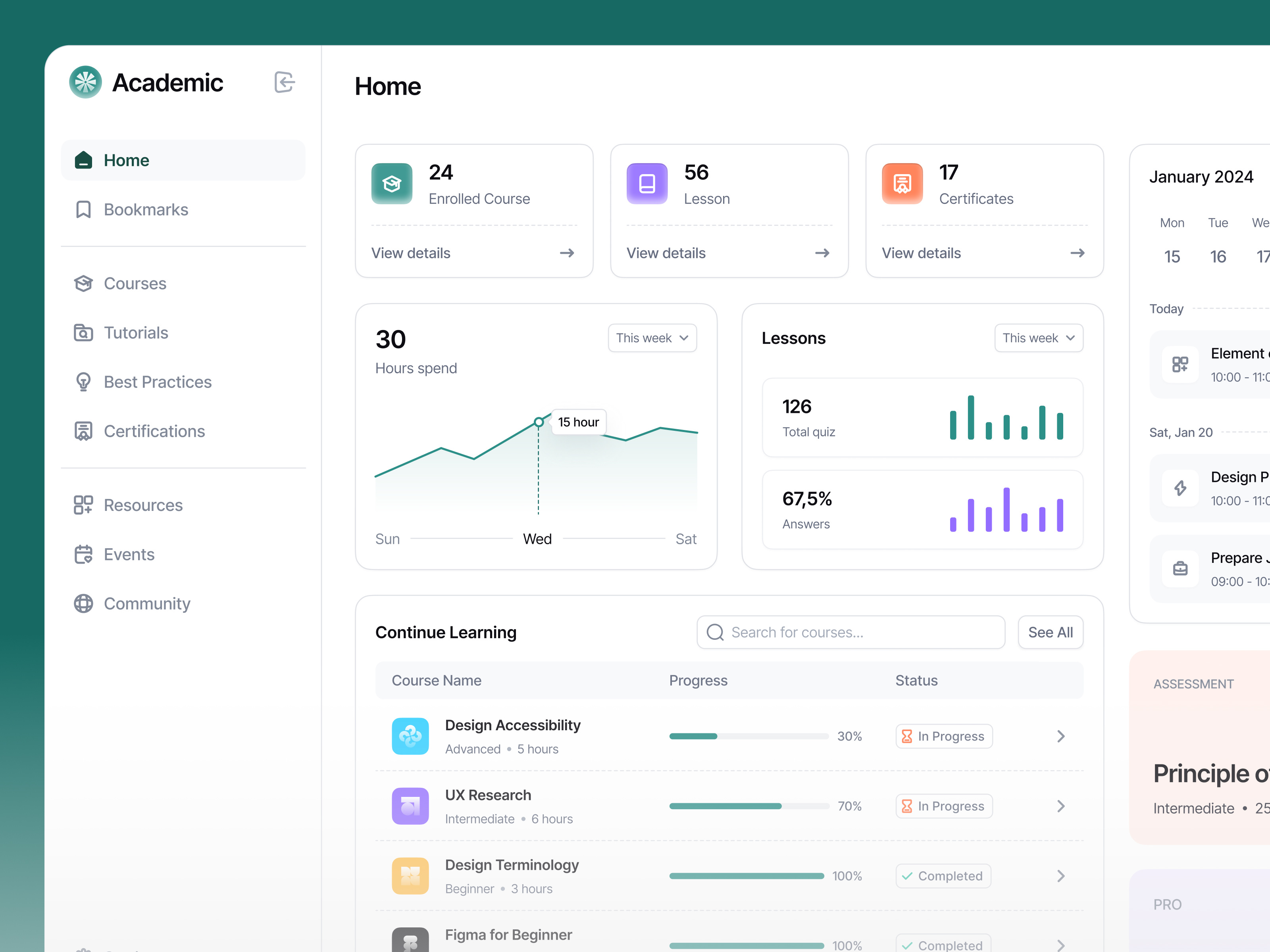Select the Best Practices lightbulb icon

click(x=84, y=382)
